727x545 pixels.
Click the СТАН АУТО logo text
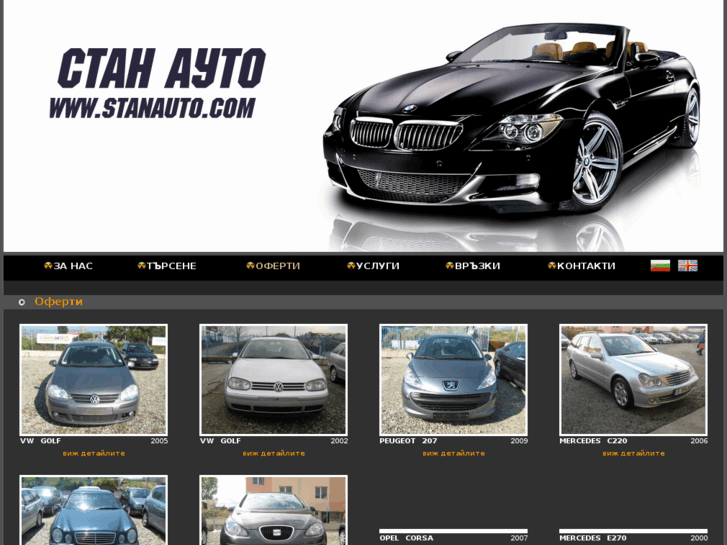click(x=161, y=68)
